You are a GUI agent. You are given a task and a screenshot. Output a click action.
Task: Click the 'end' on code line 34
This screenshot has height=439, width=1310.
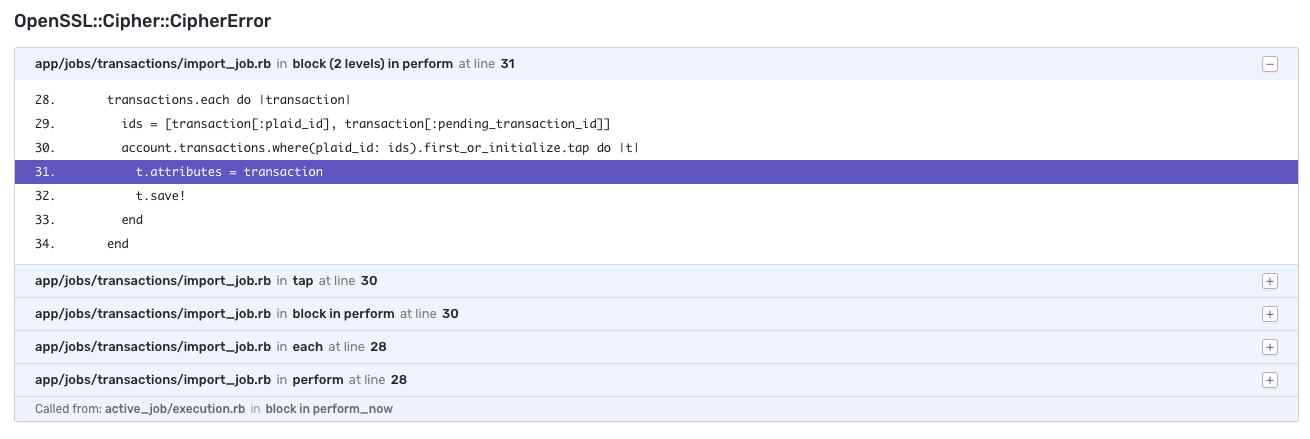(x=118, y=244)
